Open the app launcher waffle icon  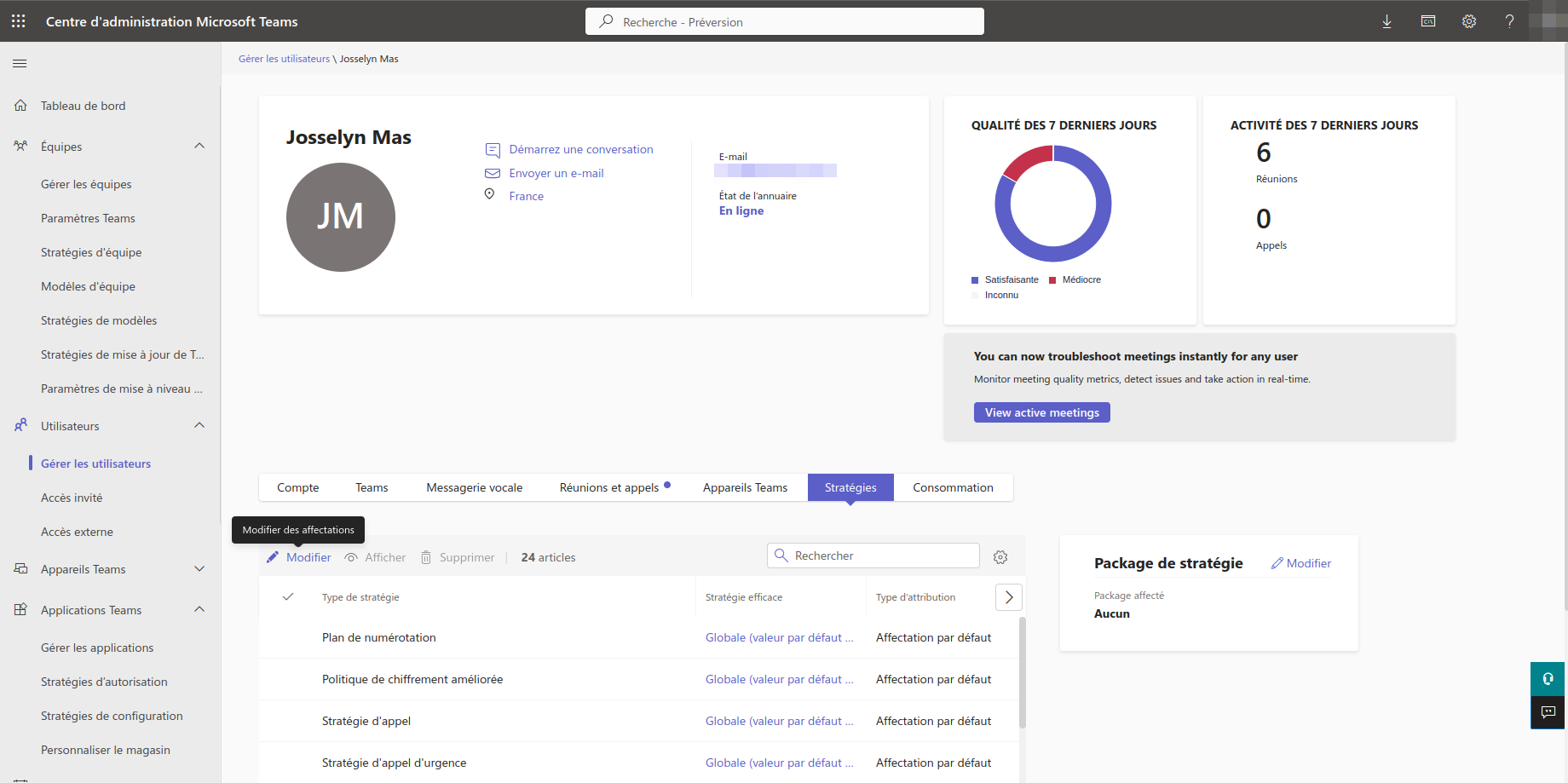pyautogui.click(x=19, y=21)
